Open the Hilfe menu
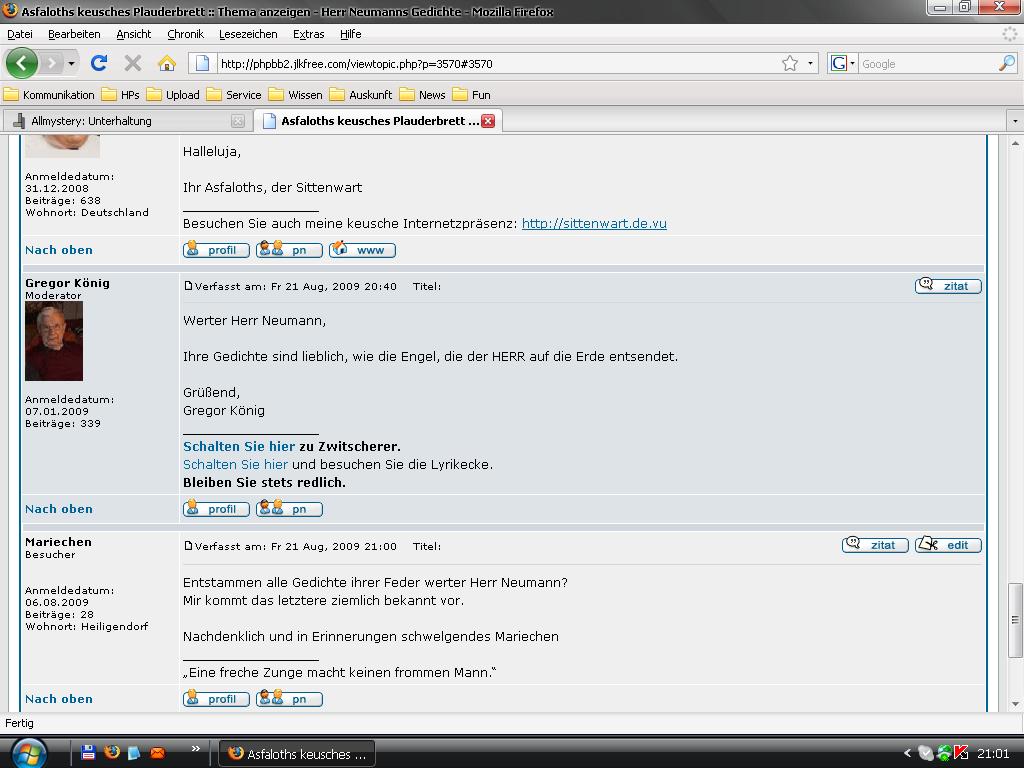1024x768 pixels. pyautogui.click(x=351, y=34)
